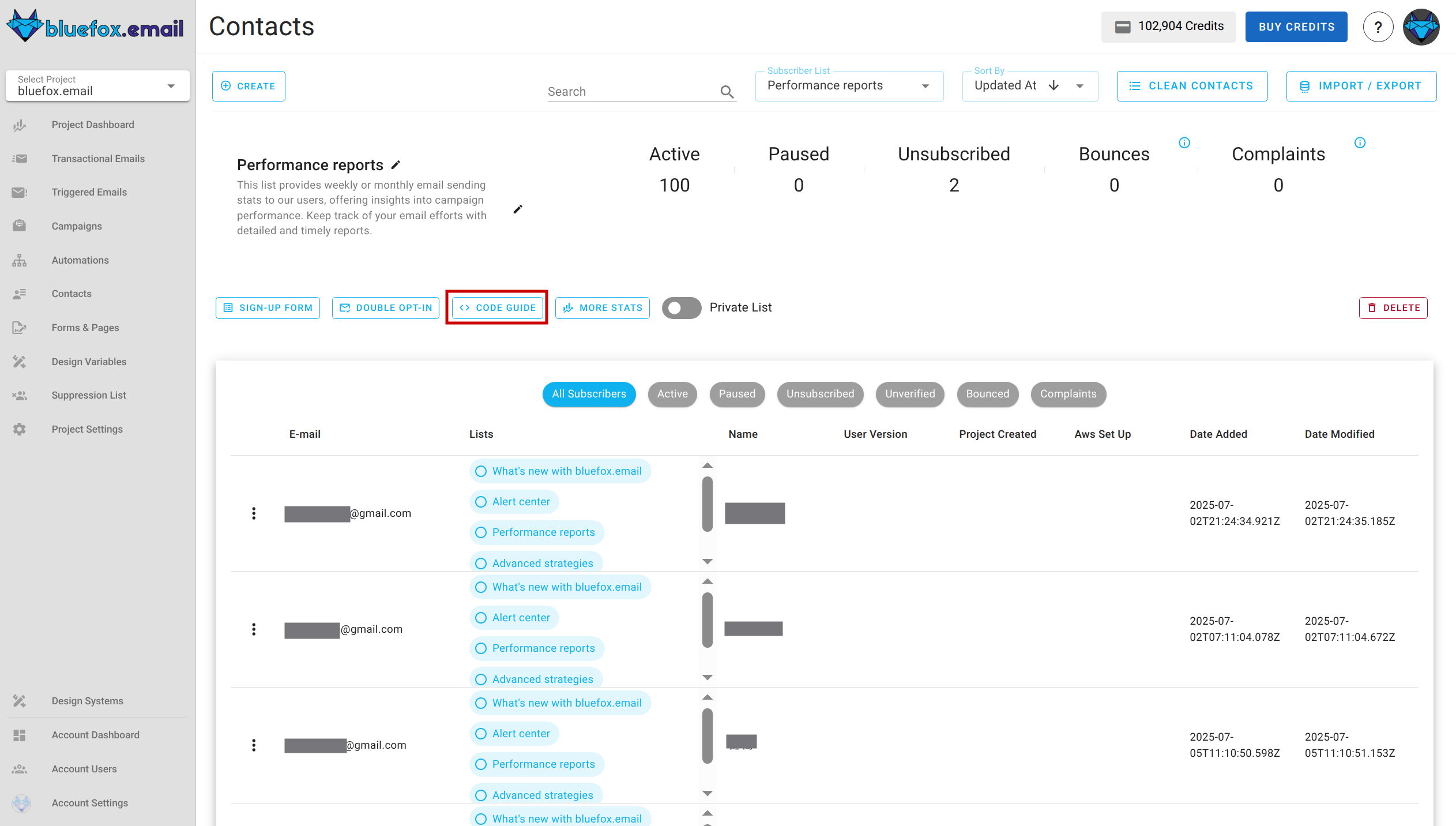Open the CODE GUIDE
The image size is (1456, 826).
coord(496,307)
